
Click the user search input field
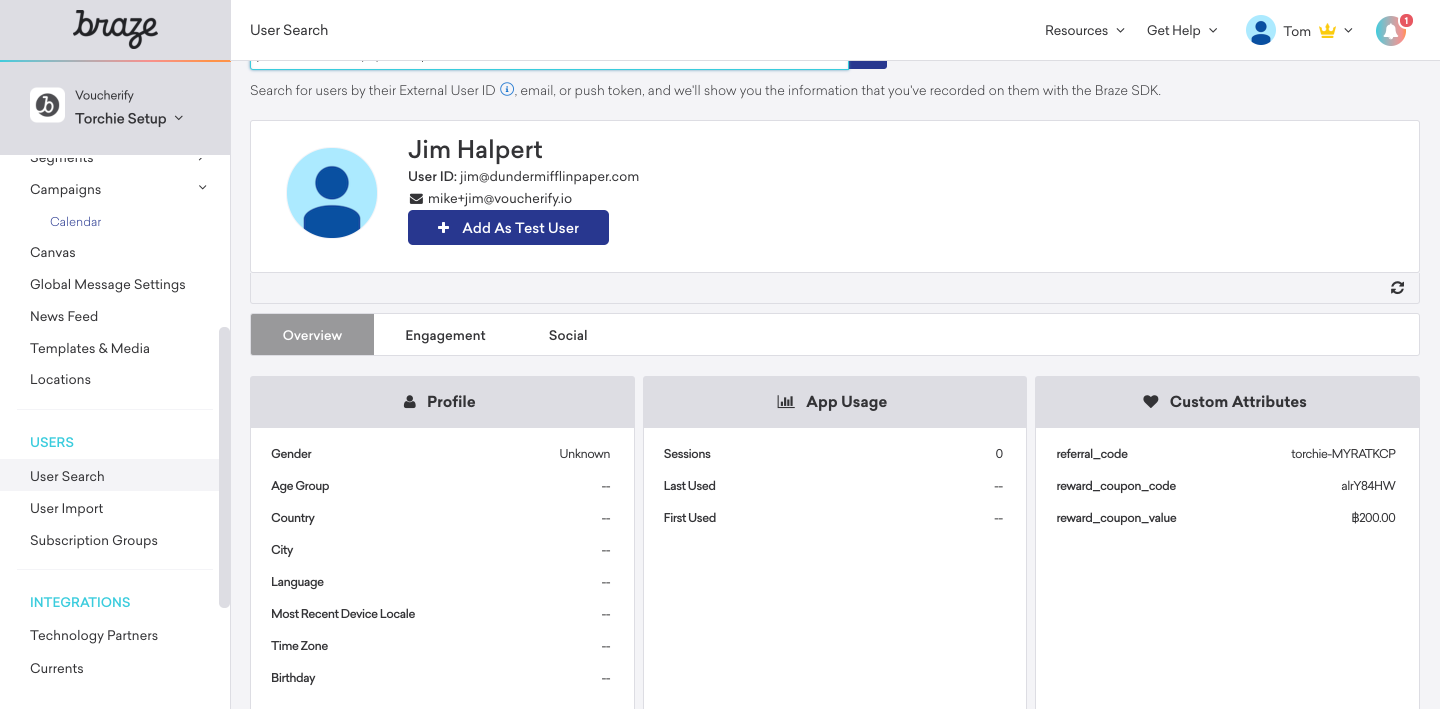pos(549,64)
